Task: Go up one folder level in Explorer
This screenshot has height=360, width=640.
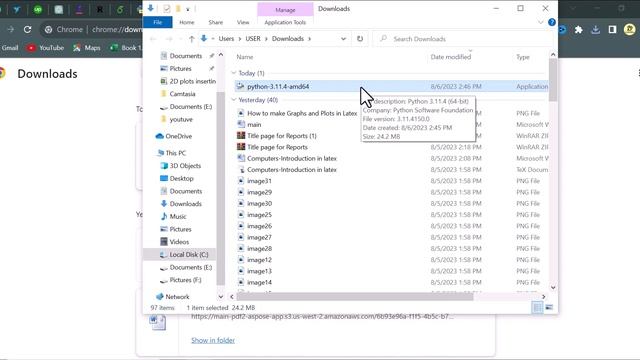Action: (x=191, y=39)
